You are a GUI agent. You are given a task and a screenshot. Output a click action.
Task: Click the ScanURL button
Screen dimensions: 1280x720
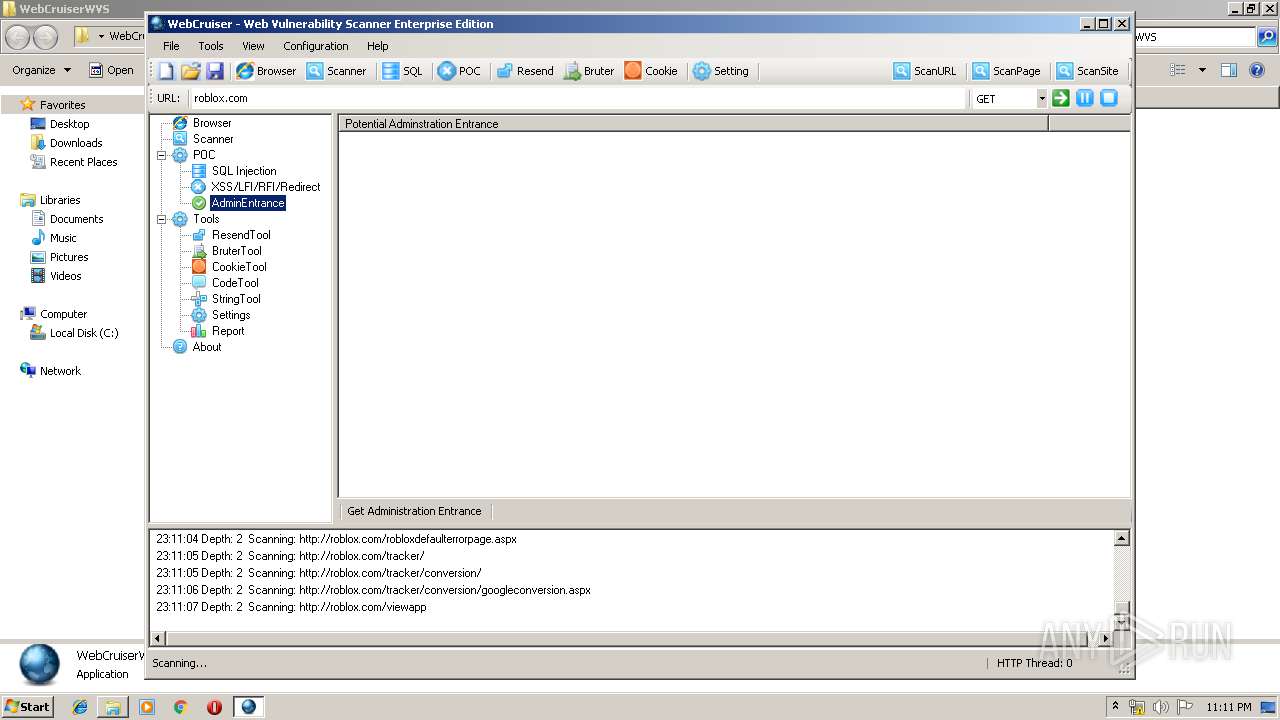[x=925, y=71]
